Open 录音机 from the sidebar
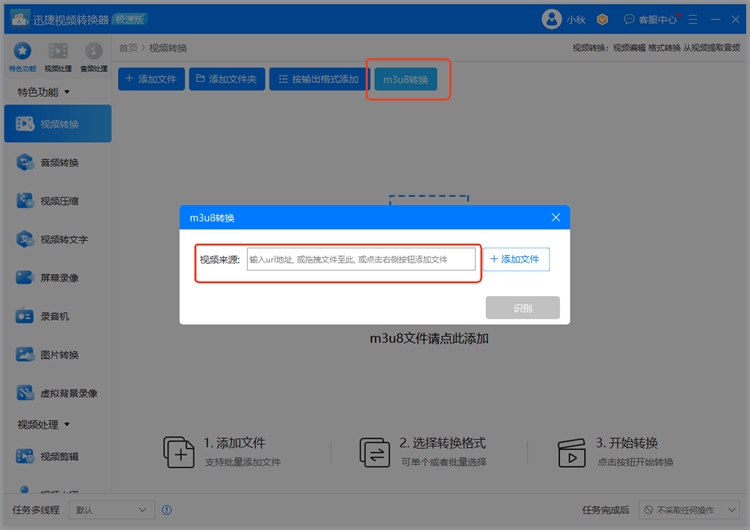Viewport: 750px width, 530px height. point(58,316)
